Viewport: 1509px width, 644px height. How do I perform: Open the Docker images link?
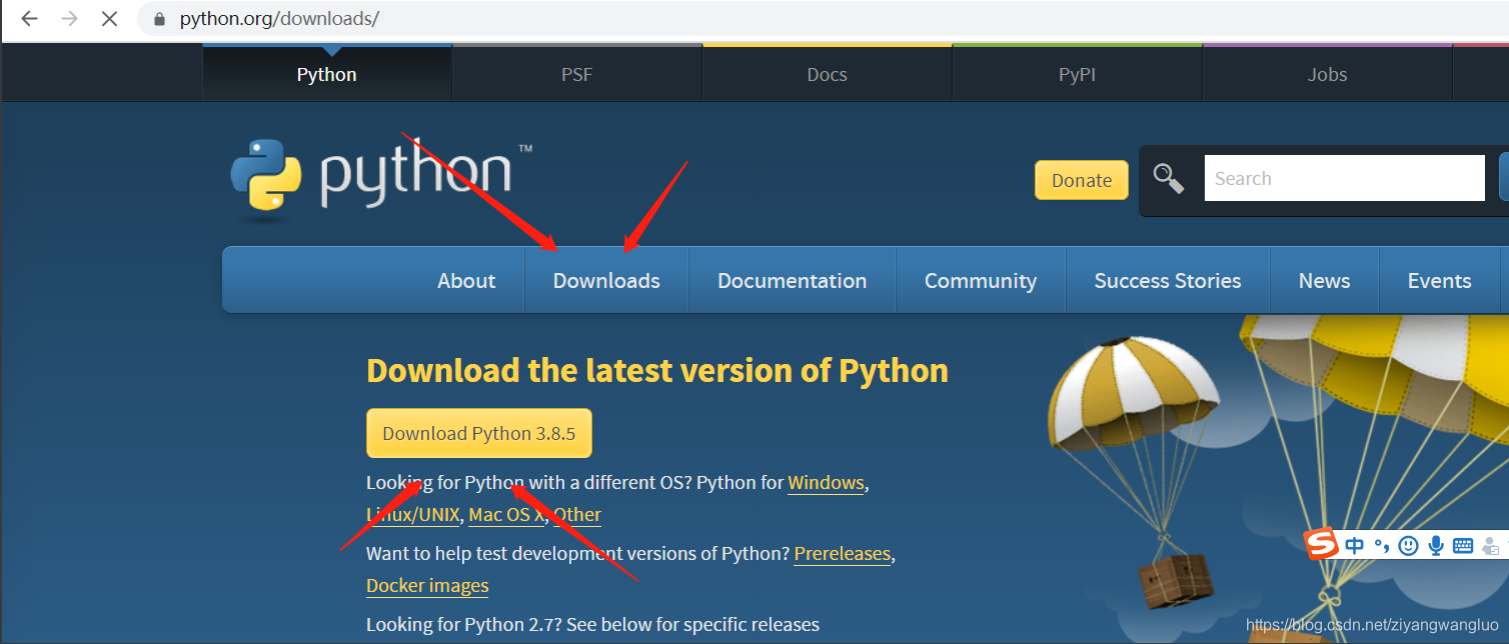pos(427,585)
